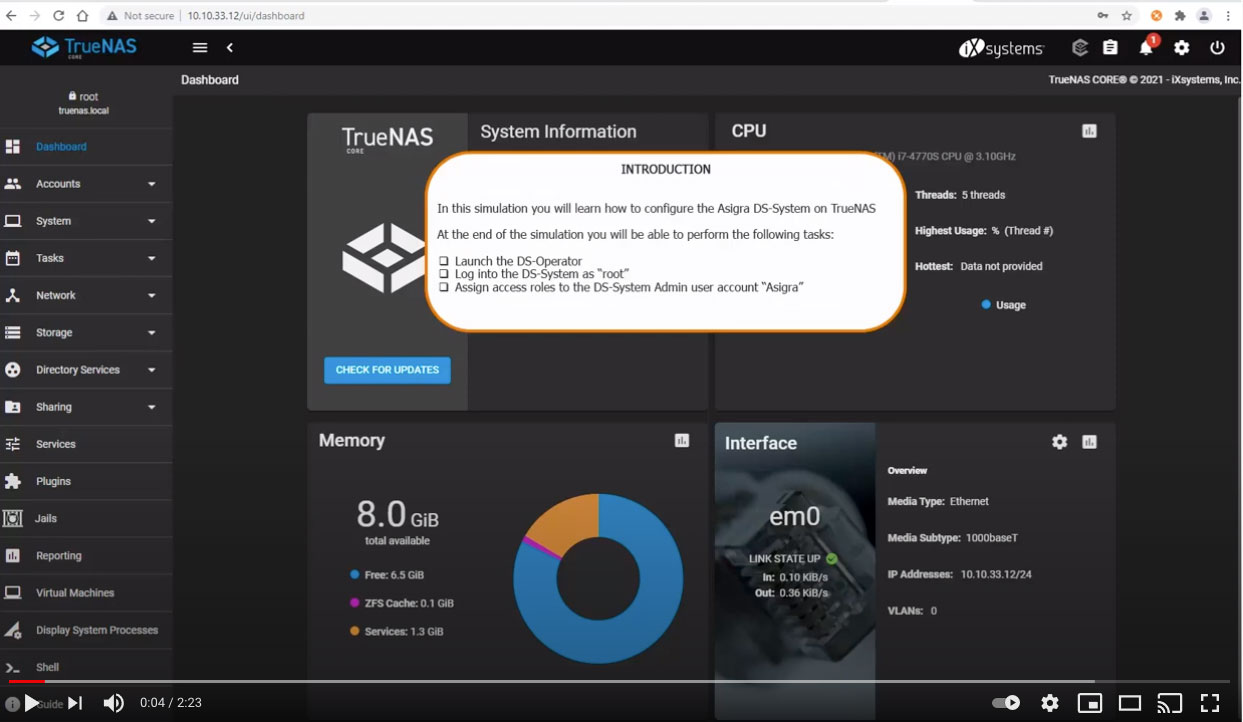The height and width of the screenshot is (722, 1243).
Task: Enter fullscreen video mode
Action: pos(1210,703)
